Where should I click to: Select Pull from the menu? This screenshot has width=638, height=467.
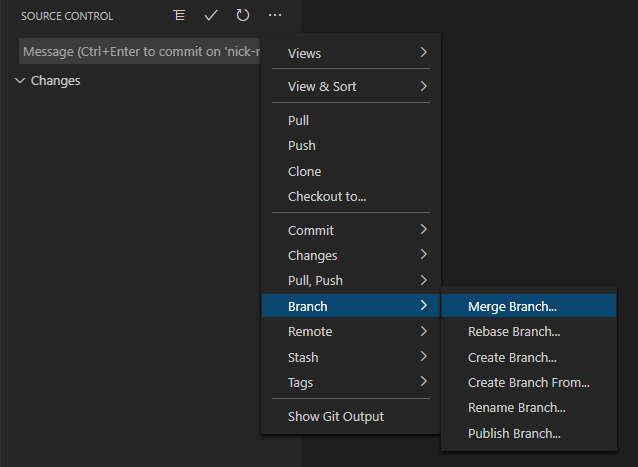pyautogui.click(x=351, y=120)
